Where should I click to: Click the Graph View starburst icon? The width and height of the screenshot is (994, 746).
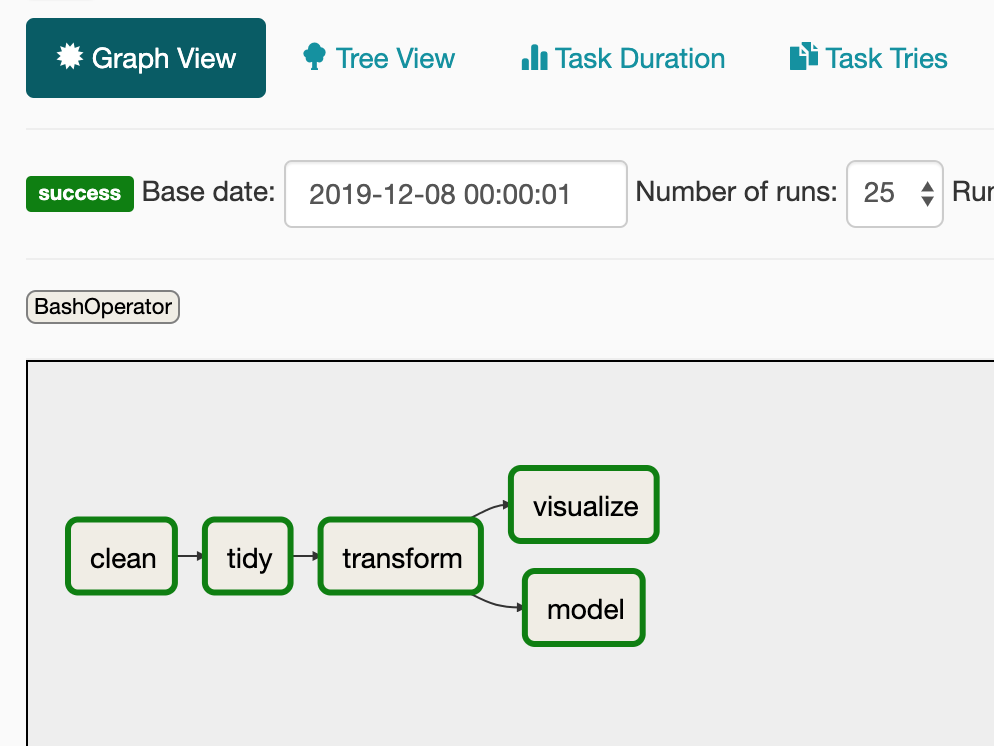point(70,56)
